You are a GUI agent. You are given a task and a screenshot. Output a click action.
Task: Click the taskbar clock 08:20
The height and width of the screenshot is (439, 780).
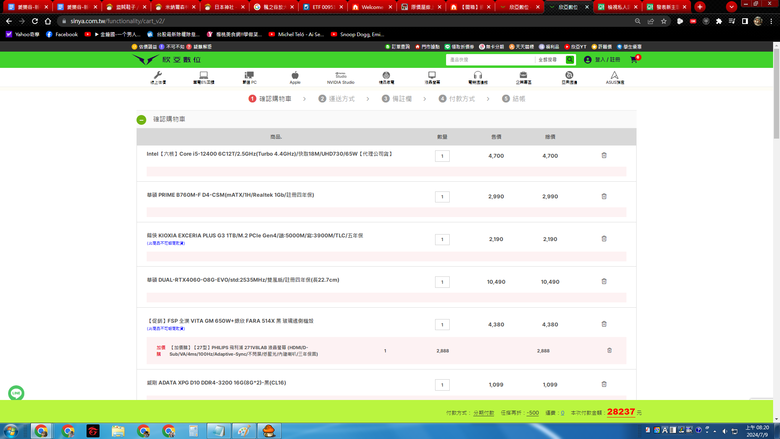(x=757, y=431)
